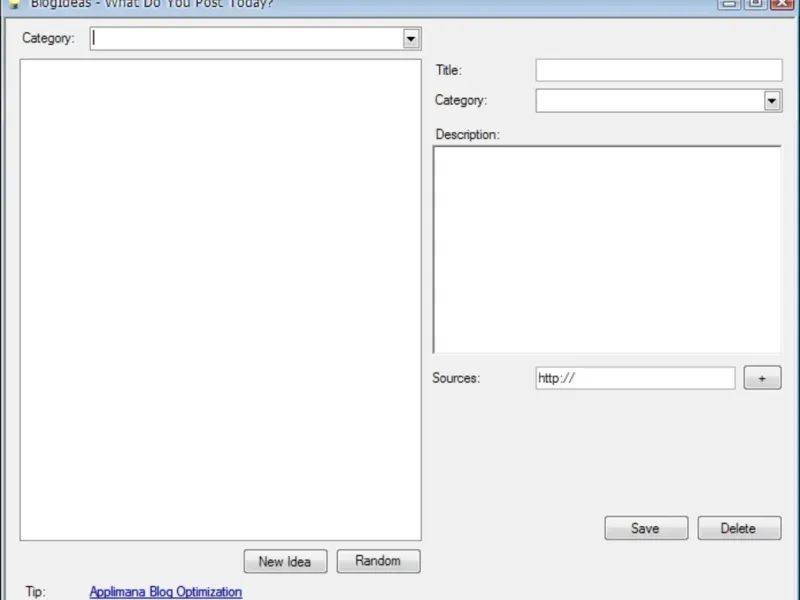Pick a Random idea
This screenshot has height=600, width=800.
(379, 561)
